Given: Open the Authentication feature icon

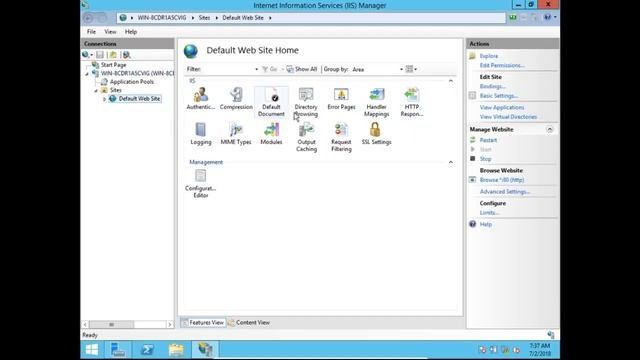Looking at the screenshot, I should click(200, 99).
